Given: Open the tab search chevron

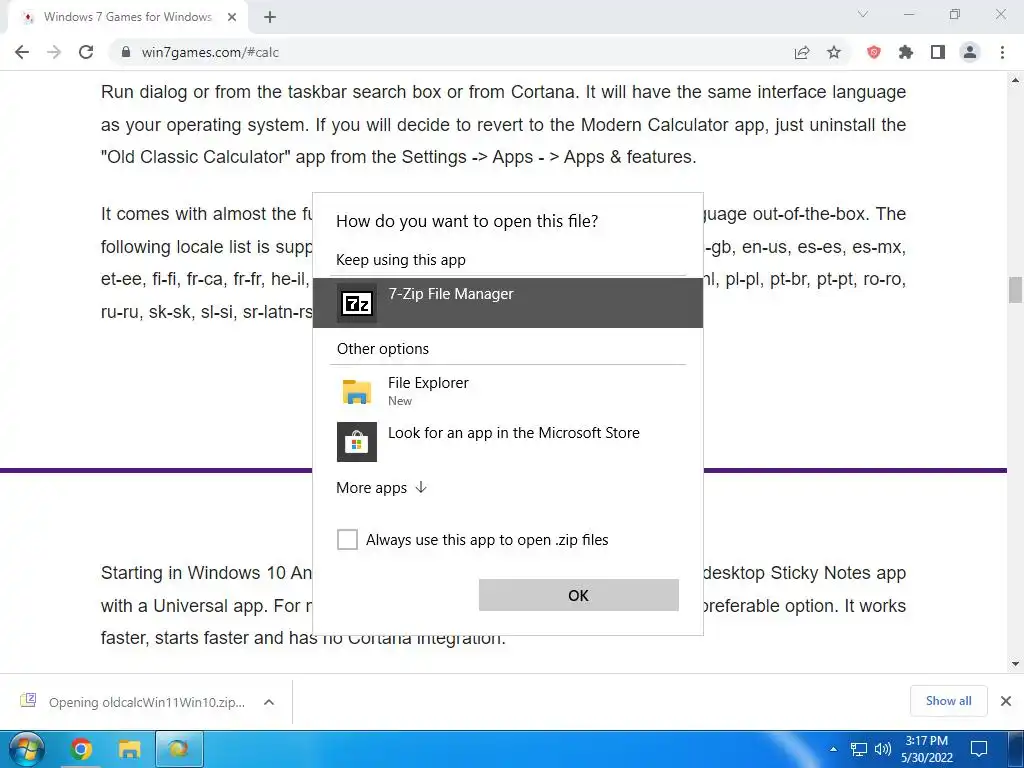Looking at the screenshot, I should 863,14.
